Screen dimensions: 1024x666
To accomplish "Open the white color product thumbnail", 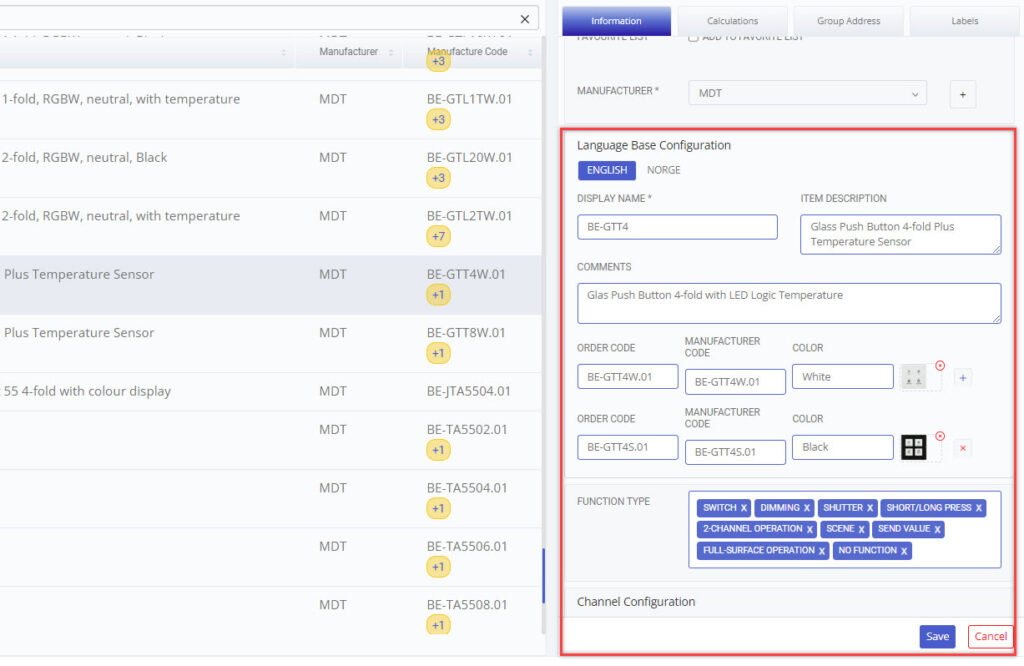I will (x=914, y=377).
